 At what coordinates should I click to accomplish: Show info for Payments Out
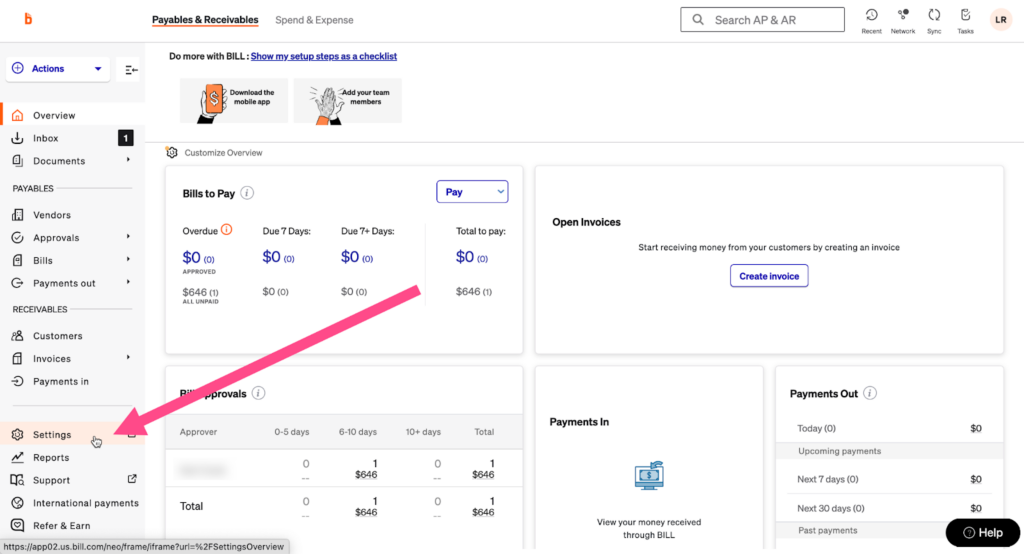coord(870,393)
